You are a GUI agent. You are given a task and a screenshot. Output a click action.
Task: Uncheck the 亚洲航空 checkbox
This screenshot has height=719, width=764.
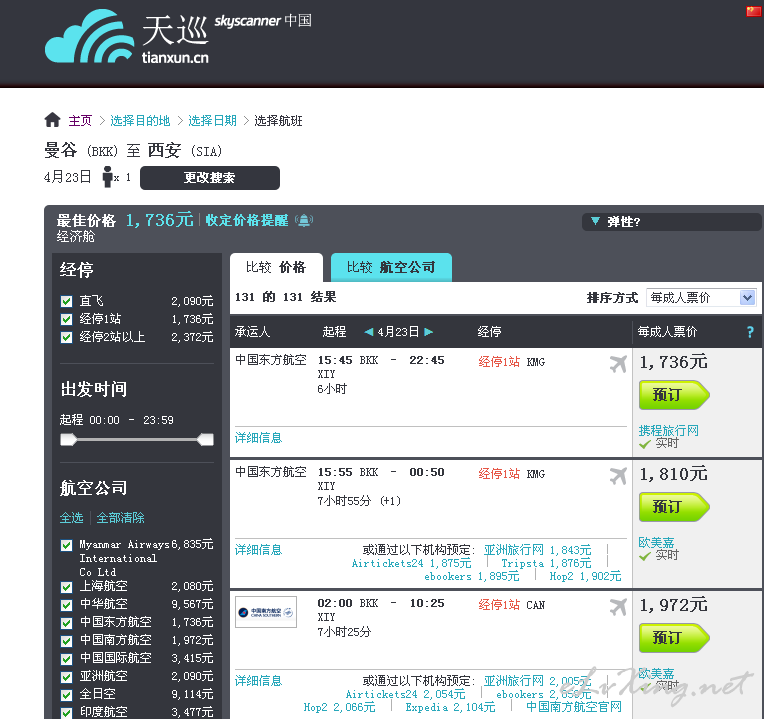click(x=66, y=677)
